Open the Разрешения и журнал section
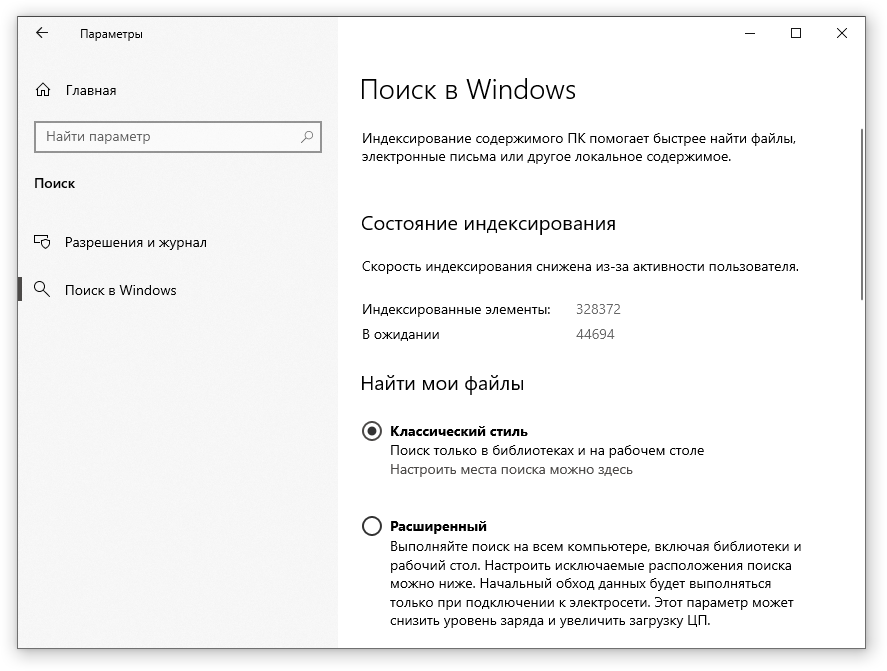The height and width of the screenshot is (671, 887). pos(136,242)
